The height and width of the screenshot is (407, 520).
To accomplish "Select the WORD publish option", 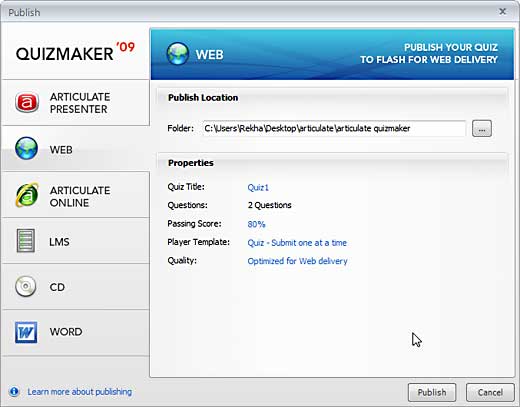I will point(76,333).
